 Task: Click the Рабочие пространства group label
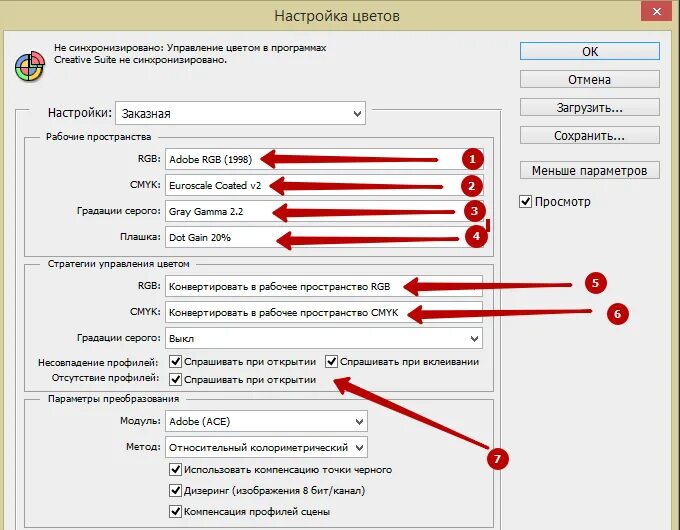tap(98, 137)
